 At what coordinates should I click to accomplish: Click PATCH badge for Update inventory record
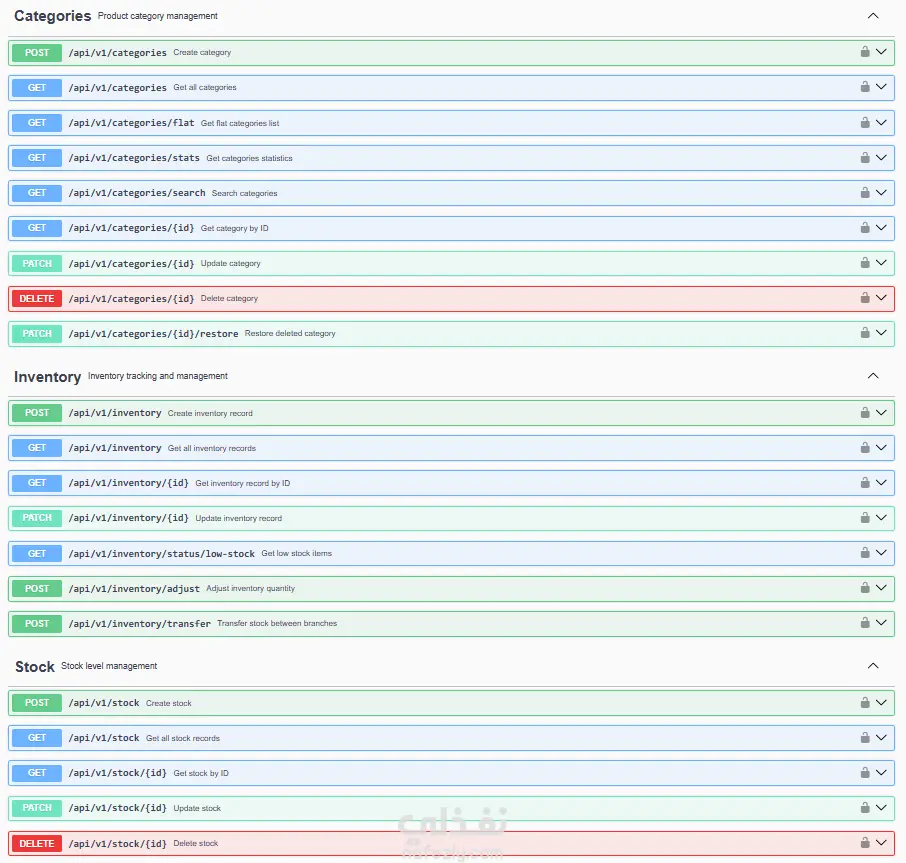pyautogui.click(x=37, y=518)
